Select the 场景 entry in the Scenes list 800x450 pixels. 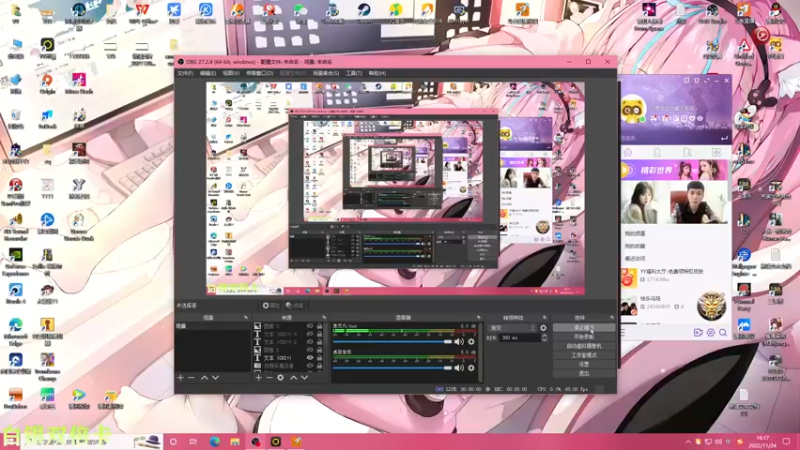[213, 326]
